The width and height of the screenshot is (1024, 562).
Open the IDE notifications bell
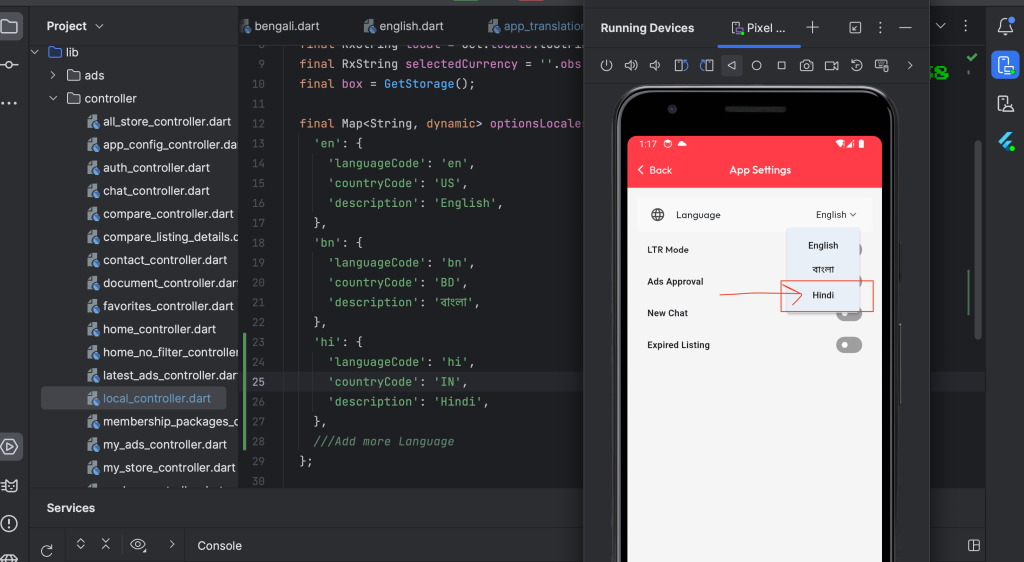[1006, 26]
